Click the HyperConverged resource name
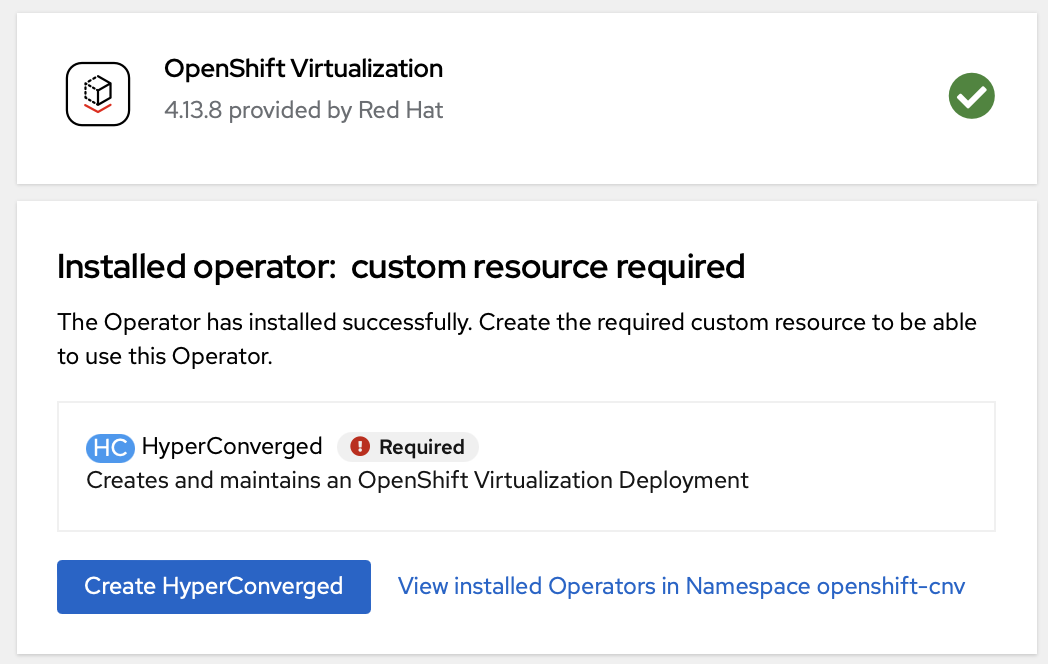 pos(232,446)
